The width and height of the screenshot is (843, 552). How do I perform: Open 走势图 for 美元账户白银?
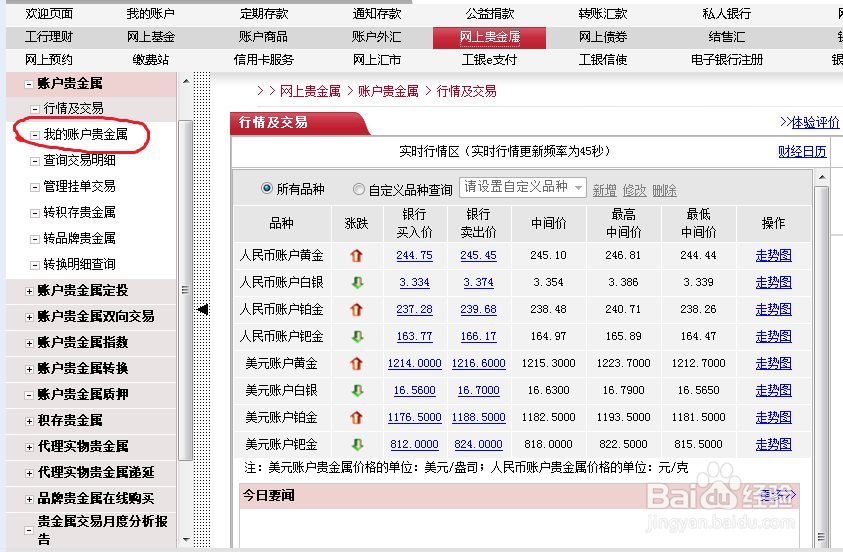coord(774,391)
